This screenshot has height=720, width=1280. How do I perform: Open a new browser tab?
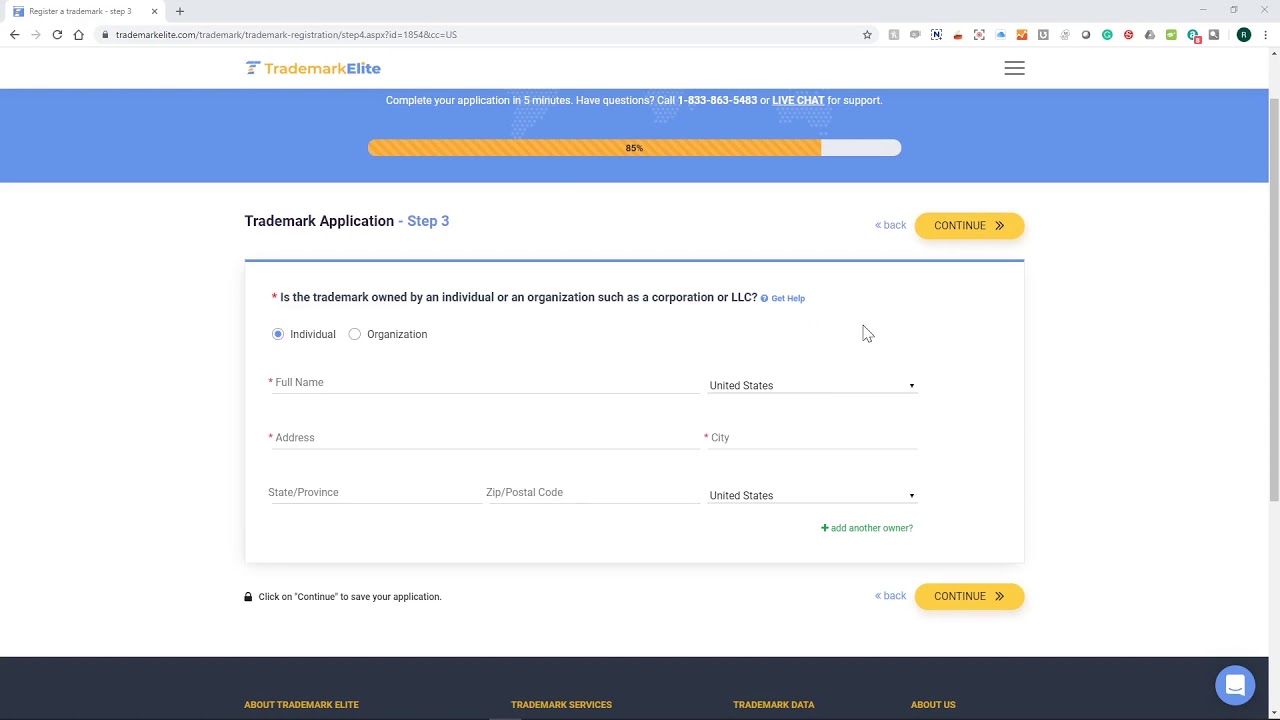pos(180,11)
